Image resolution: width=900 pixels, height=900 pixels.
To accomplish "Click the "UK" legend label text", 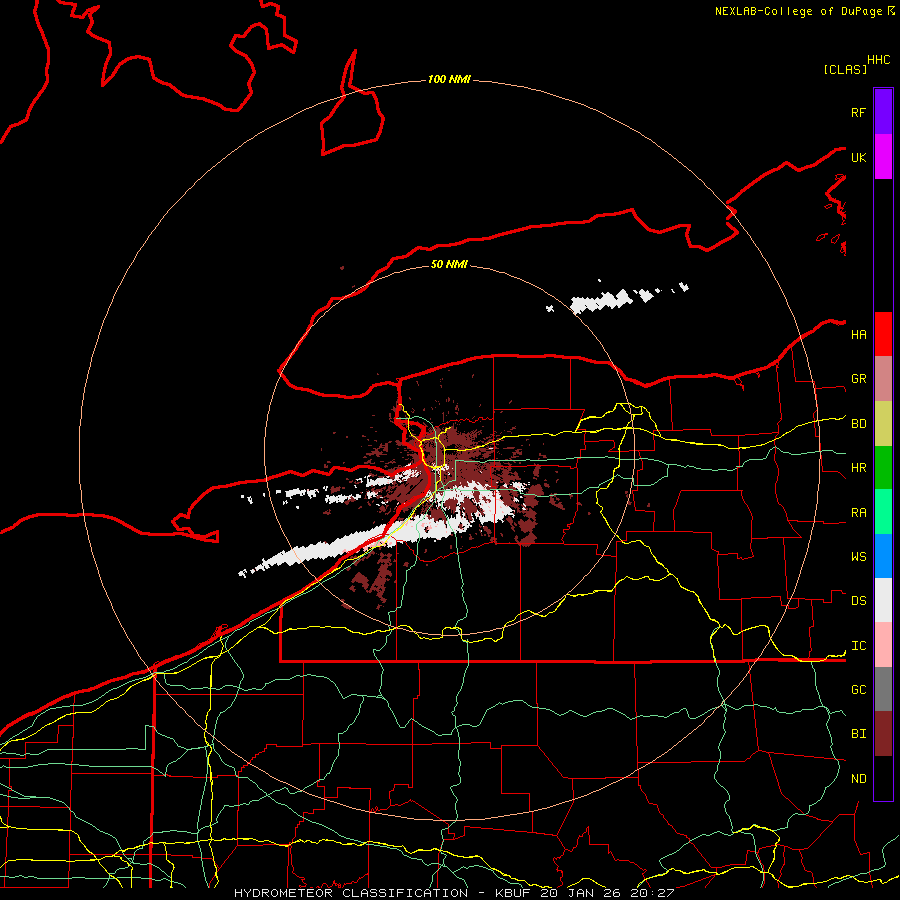I will point(858,157).
